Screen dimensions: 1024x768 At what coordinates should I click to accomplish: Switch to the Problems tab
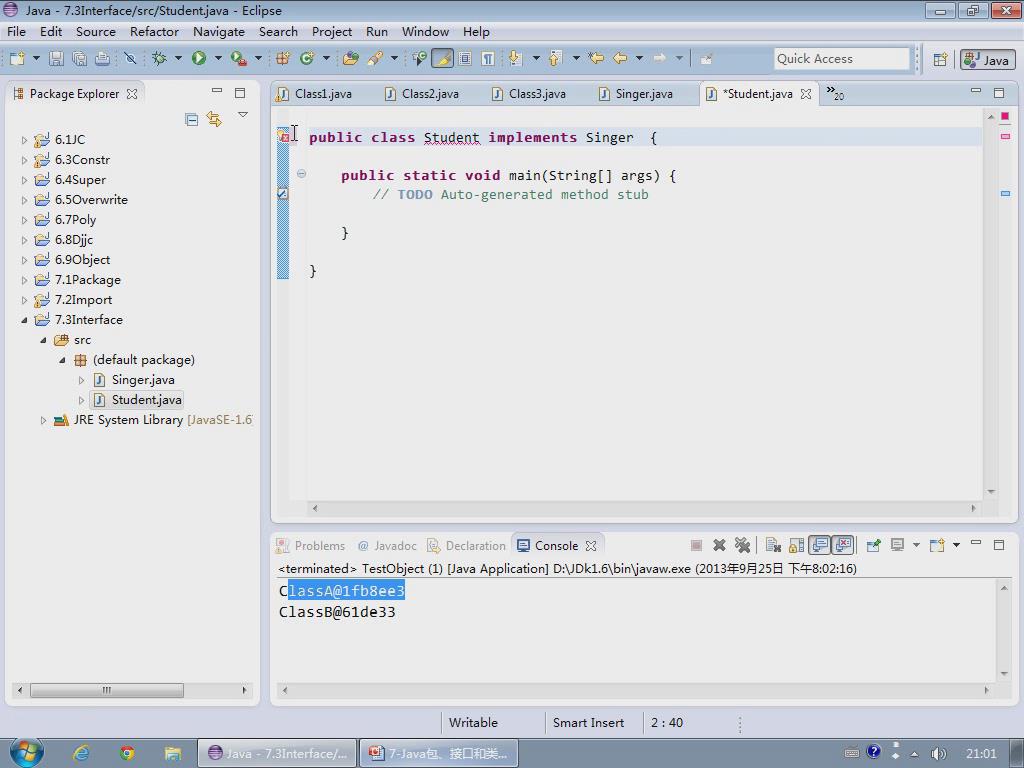(312, 546)
